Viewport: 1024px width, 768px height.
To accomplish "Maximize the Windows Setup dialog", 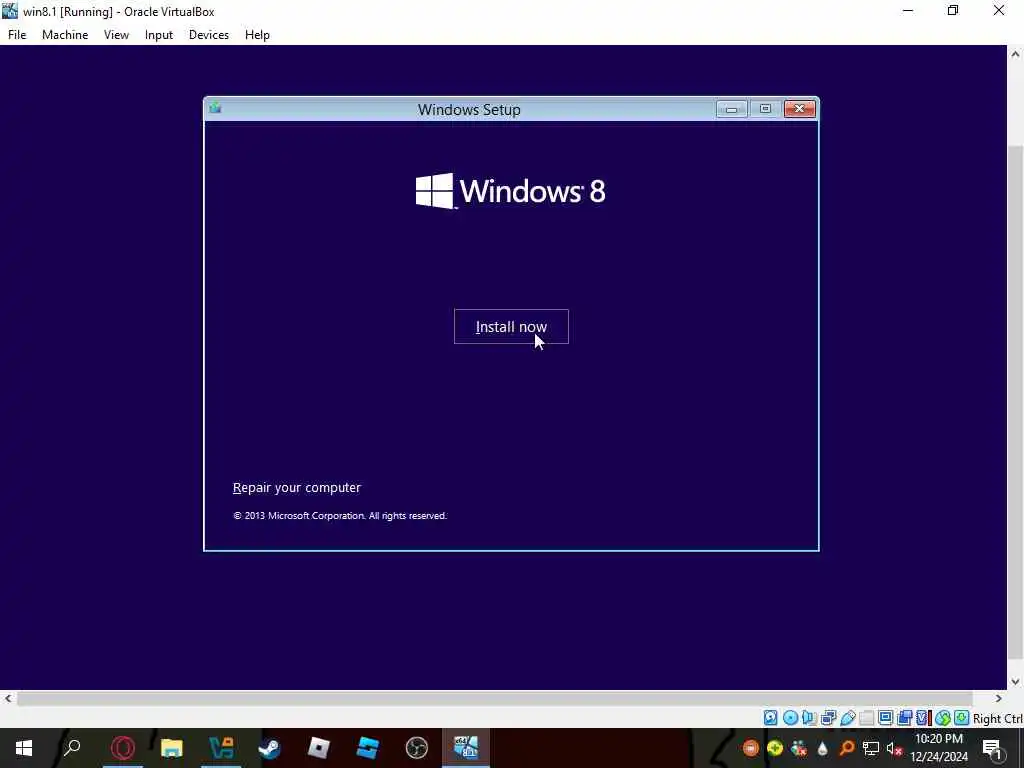I will click(x=765, y=109).
